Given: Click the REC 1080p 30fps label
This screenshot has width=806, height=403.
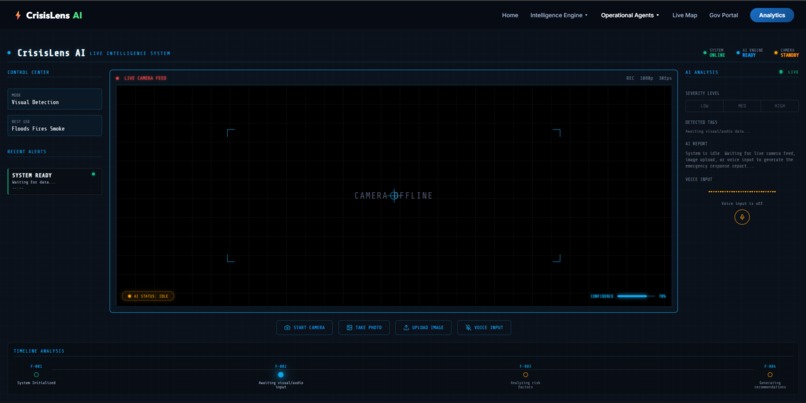Looking at the screenshot, I should (x=649, y=78).
